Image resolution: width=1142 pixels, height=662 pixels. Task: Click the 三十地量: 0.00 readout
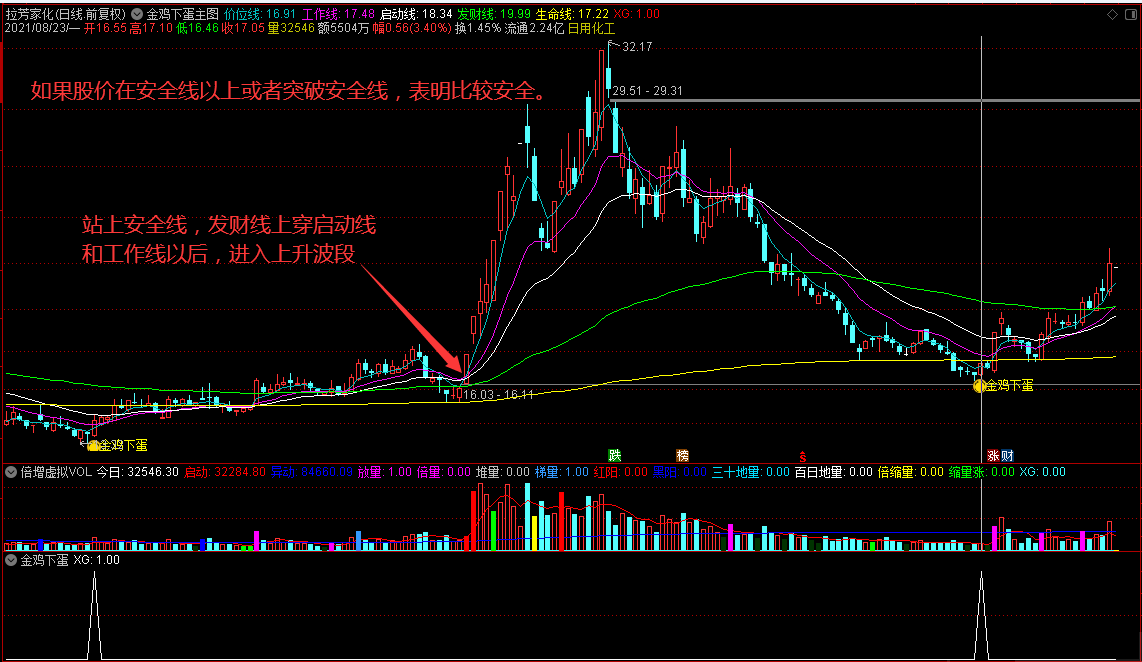(x=751, y=472)
